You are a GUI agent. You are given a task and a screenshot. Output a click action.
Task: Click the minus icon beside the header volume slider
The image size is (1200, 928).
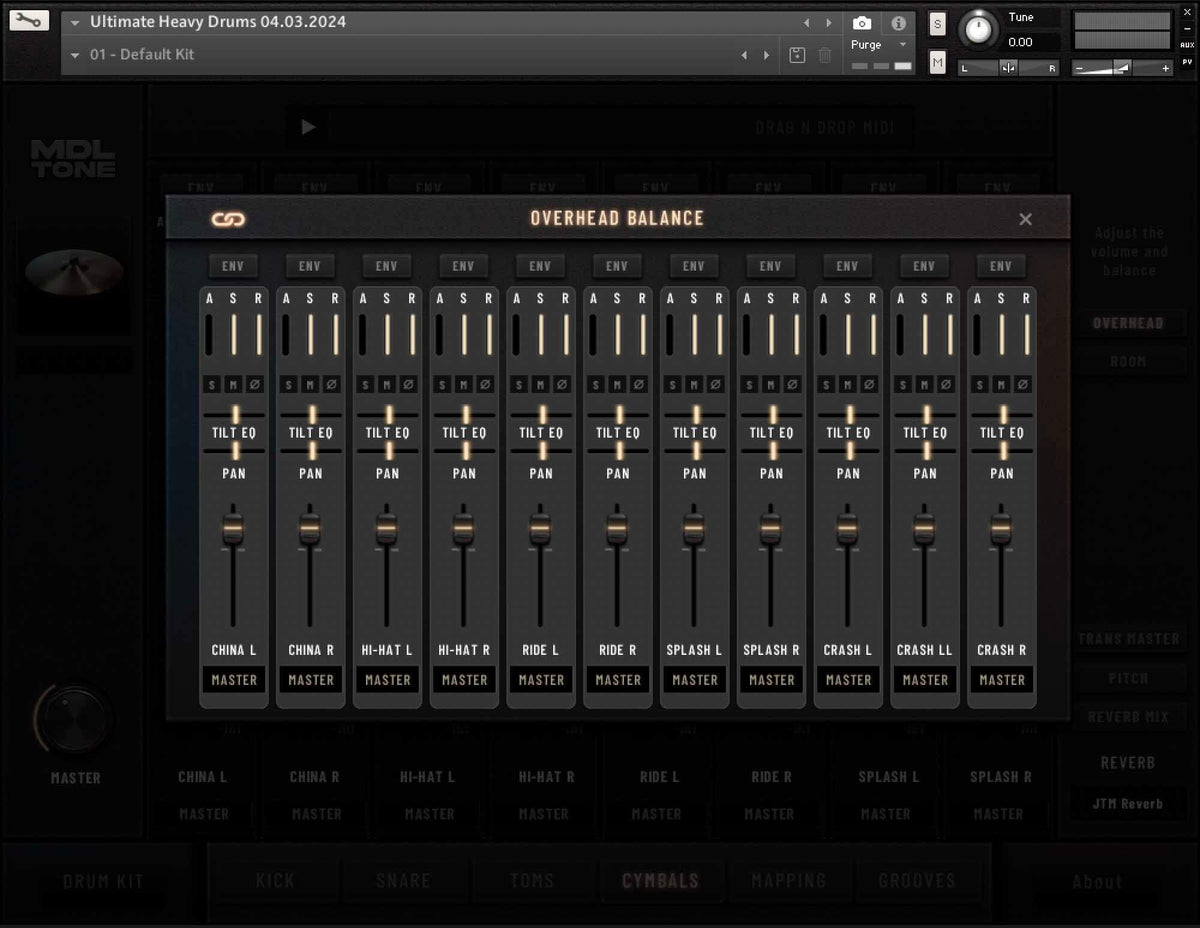[x=1080, y=69]
